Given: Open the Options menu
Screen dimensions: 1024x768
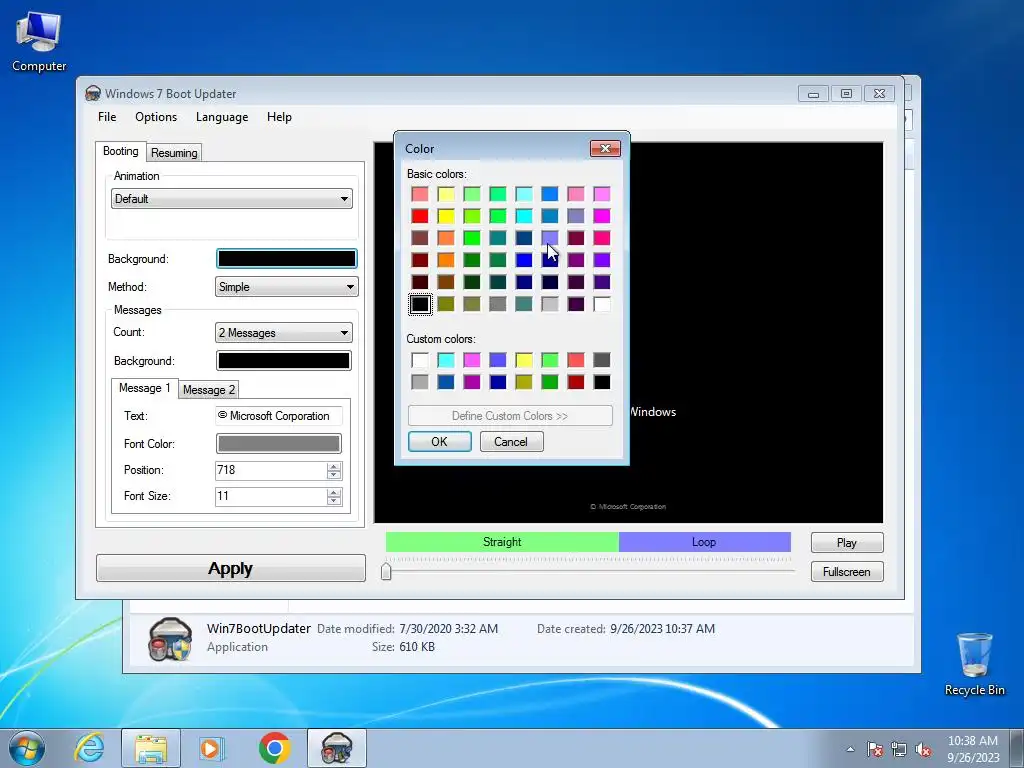Looking at the screenshot, I should pos(156,117).
